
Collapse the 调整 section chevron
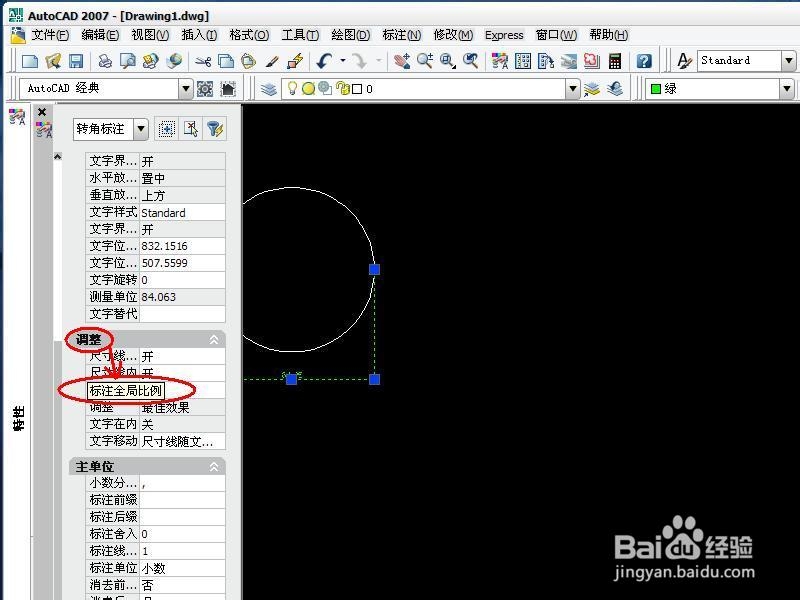coord(214,339)
